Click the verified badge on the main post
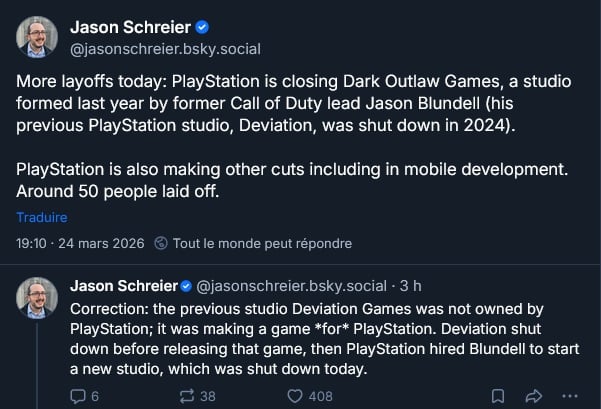601x409 pixels. (201, 27)
